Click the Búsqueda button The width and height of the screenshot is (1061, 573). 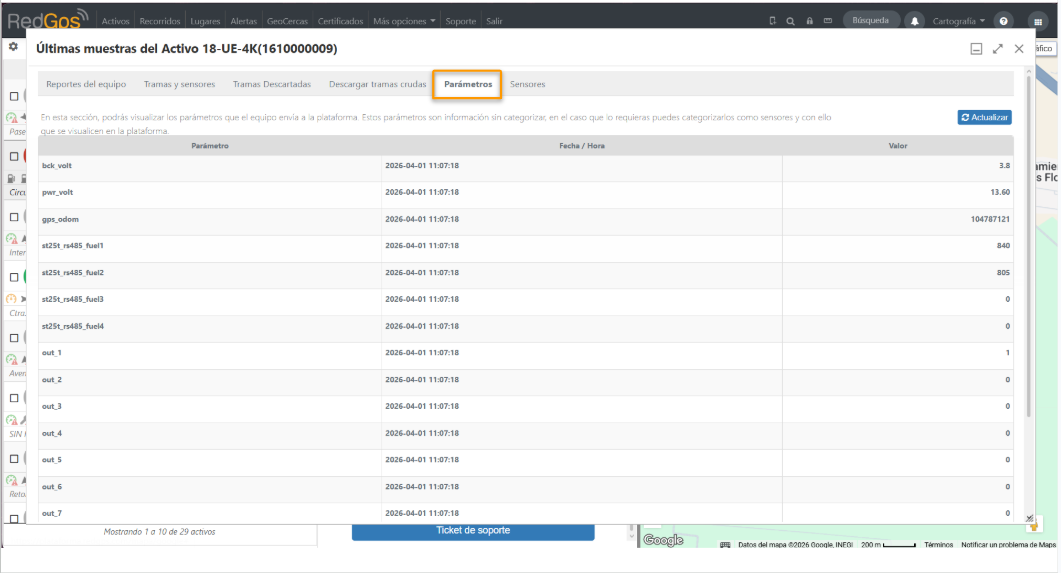[x=870, y=20]
